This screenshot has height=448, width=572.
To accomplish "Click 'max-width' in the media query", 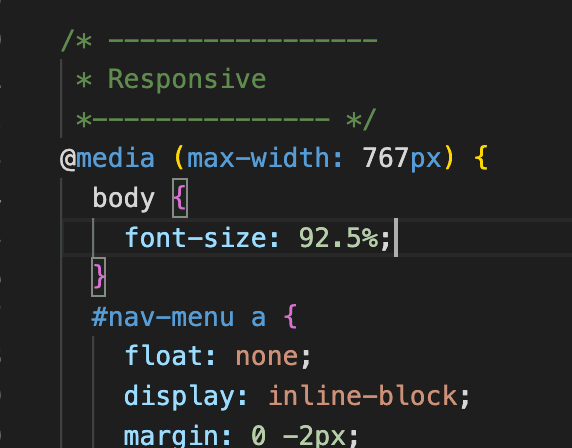I will [x=259, y=158].
